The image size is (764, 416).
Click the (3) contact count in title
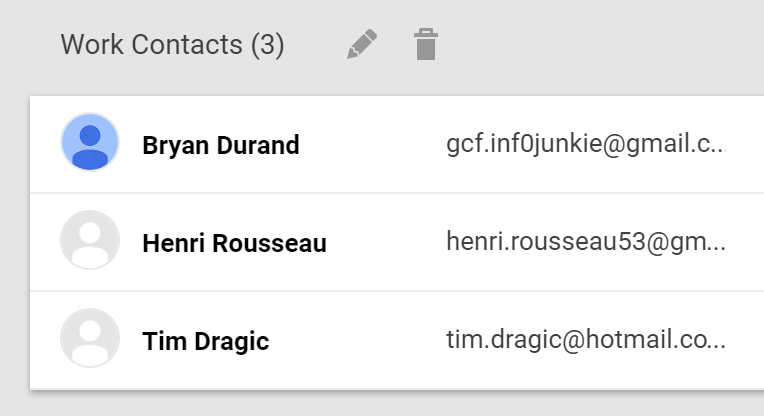267,45
